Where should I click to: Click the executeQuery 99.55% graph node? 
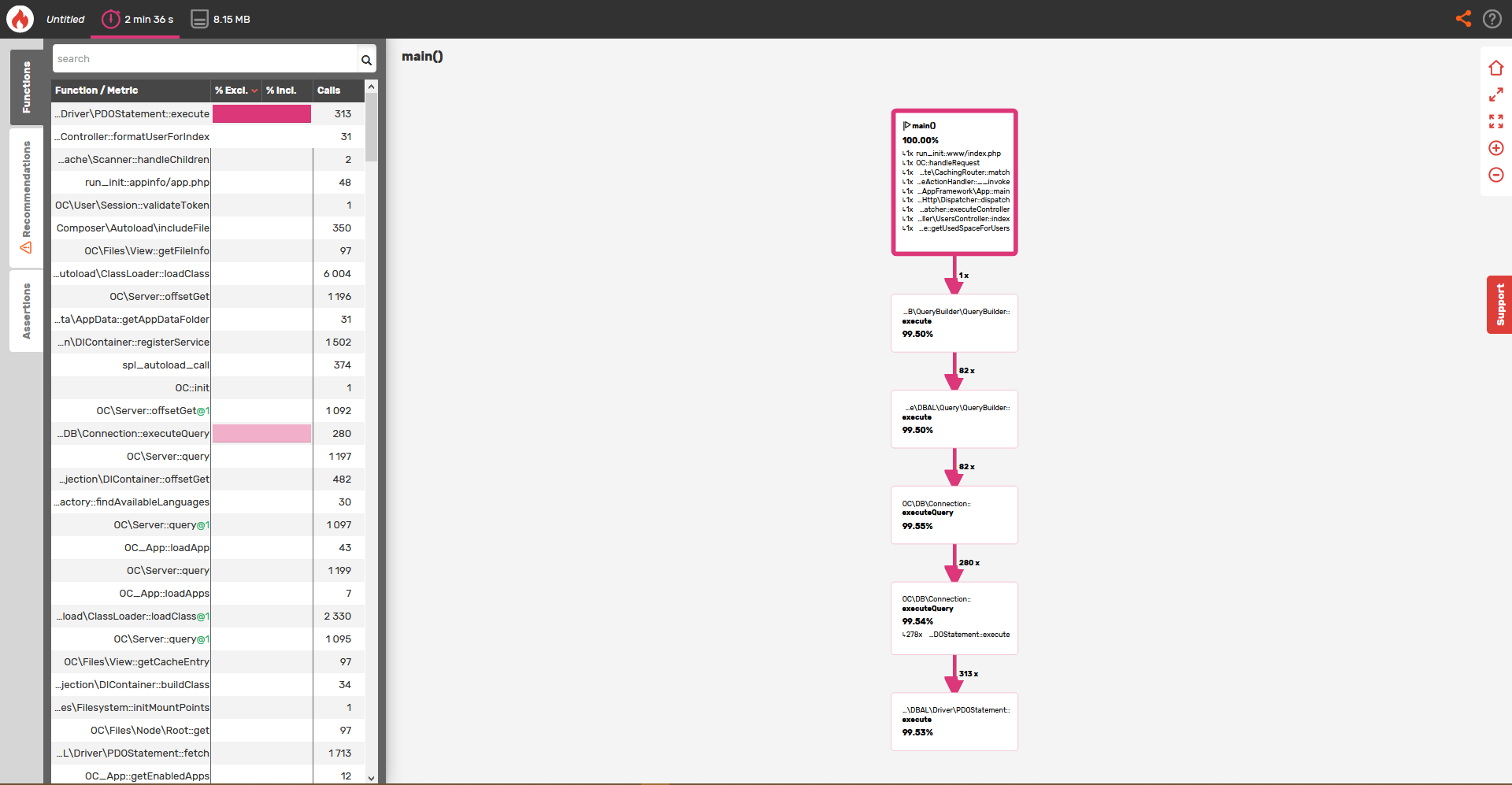[954, 515]
